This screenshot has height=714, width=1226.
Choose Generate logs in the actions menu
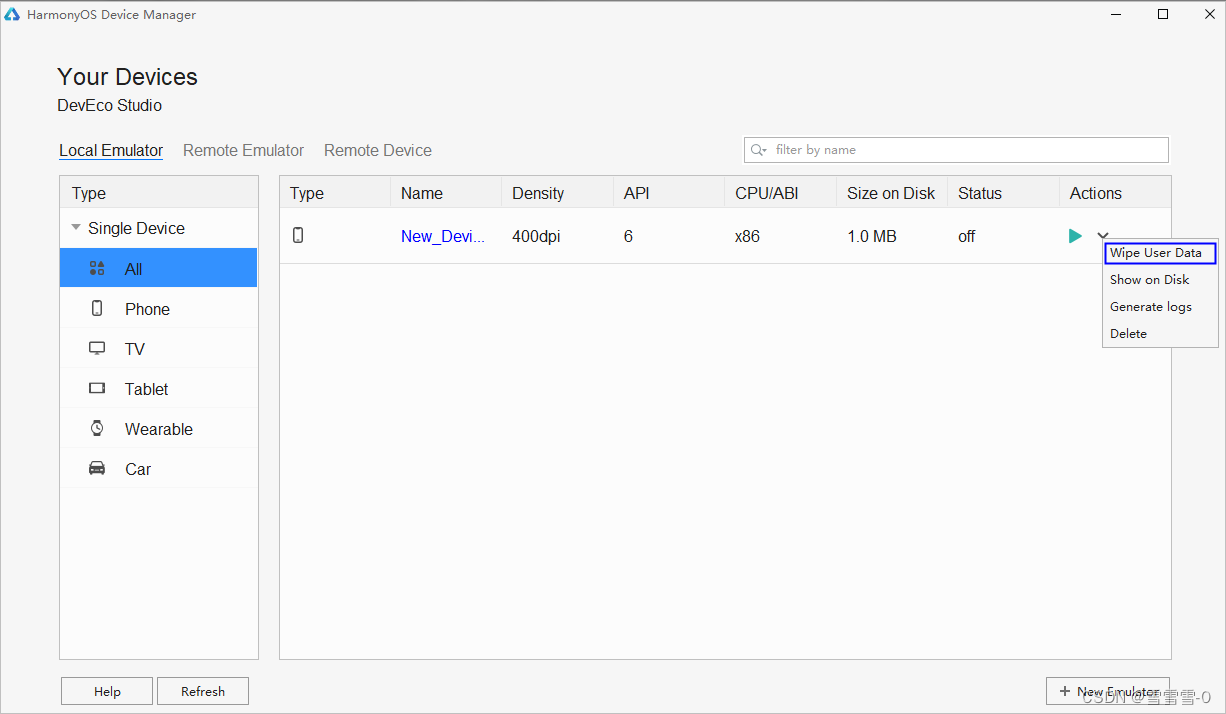[x=1160, y=307]
